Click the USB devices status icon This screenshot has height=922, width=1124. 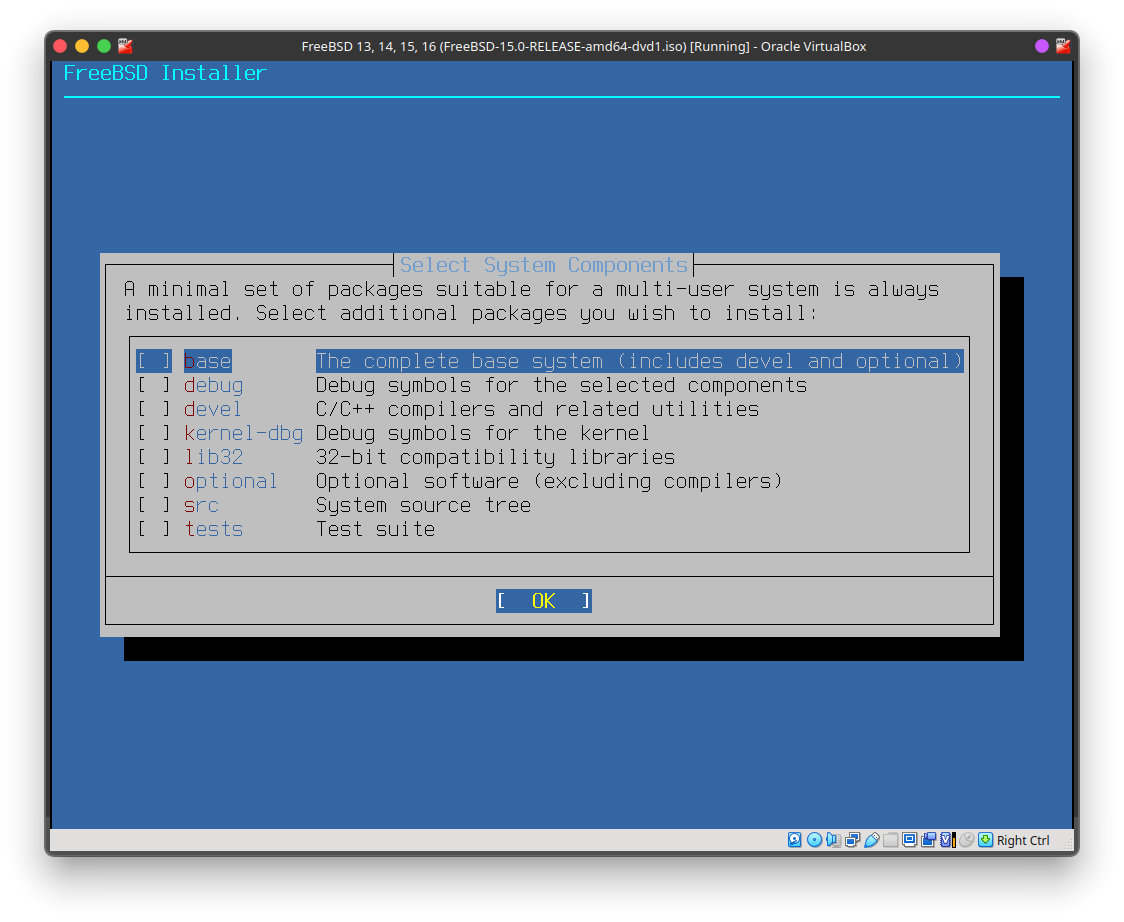coord(871,840)
